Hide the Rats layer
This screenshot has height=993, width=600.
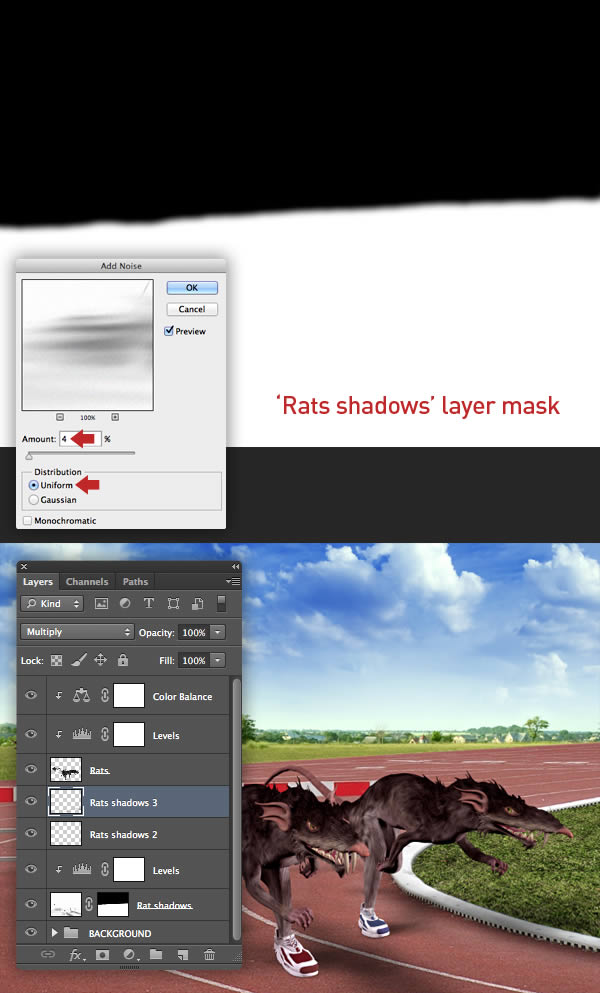[30, 769]
